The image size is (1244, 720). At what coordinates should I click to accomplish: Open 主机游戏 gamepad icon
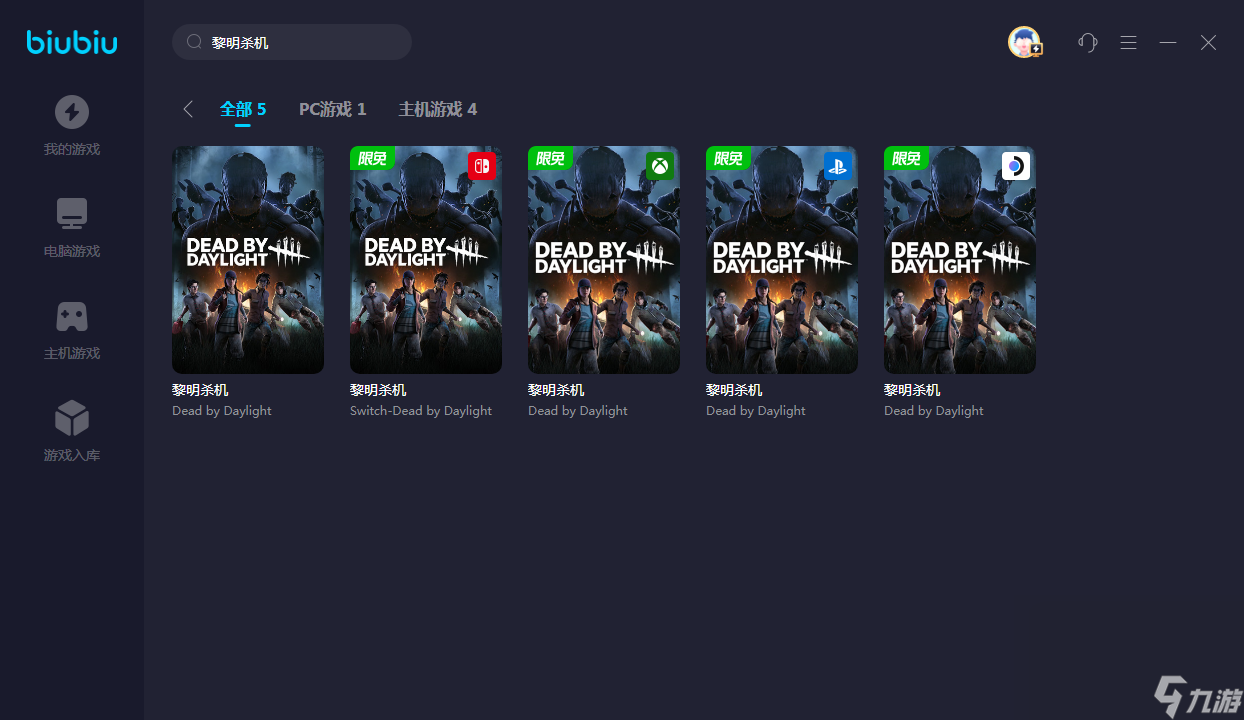[72, 316]
